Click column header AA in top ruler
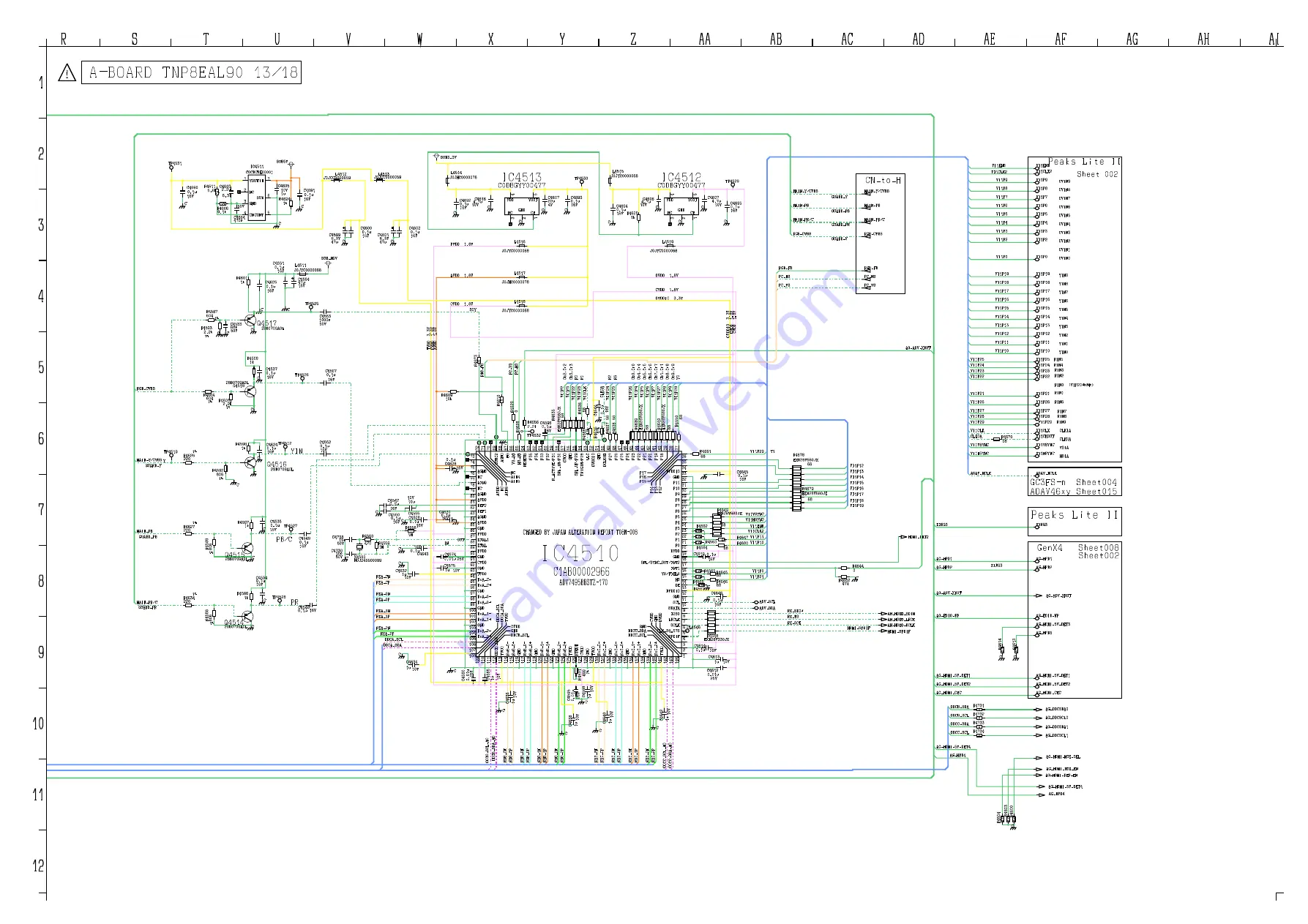Screen dimensions: 1308x924 704,39
